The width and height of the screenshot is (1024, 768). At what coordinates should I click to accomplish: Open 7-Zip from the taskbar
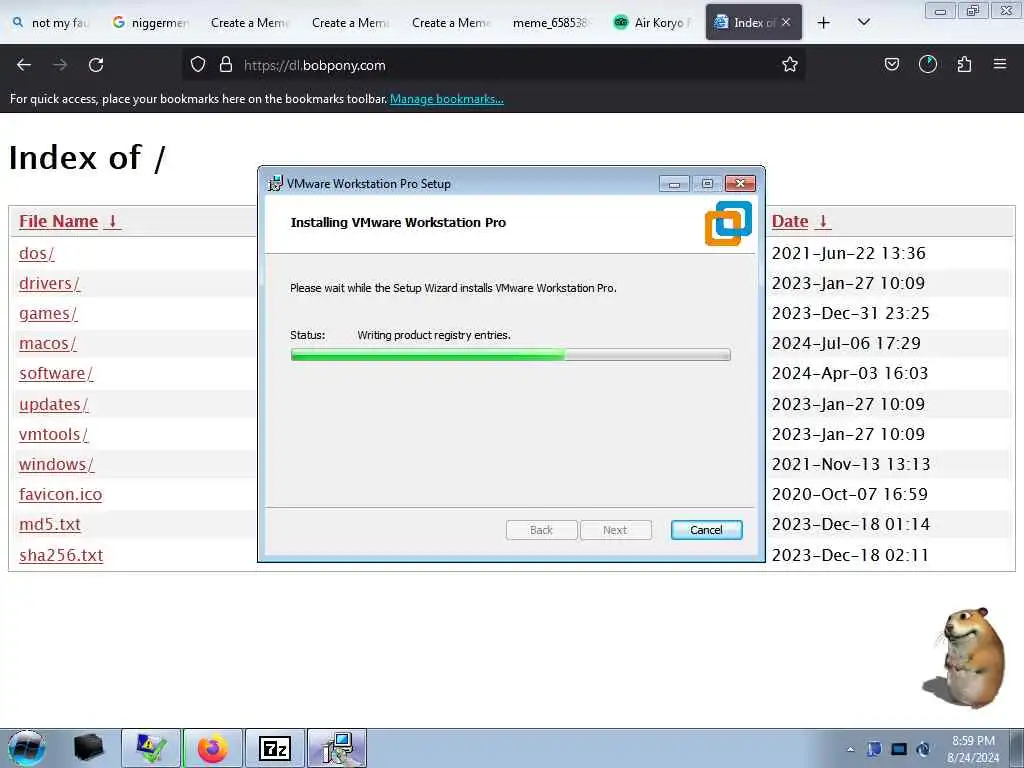coord(275,748)
